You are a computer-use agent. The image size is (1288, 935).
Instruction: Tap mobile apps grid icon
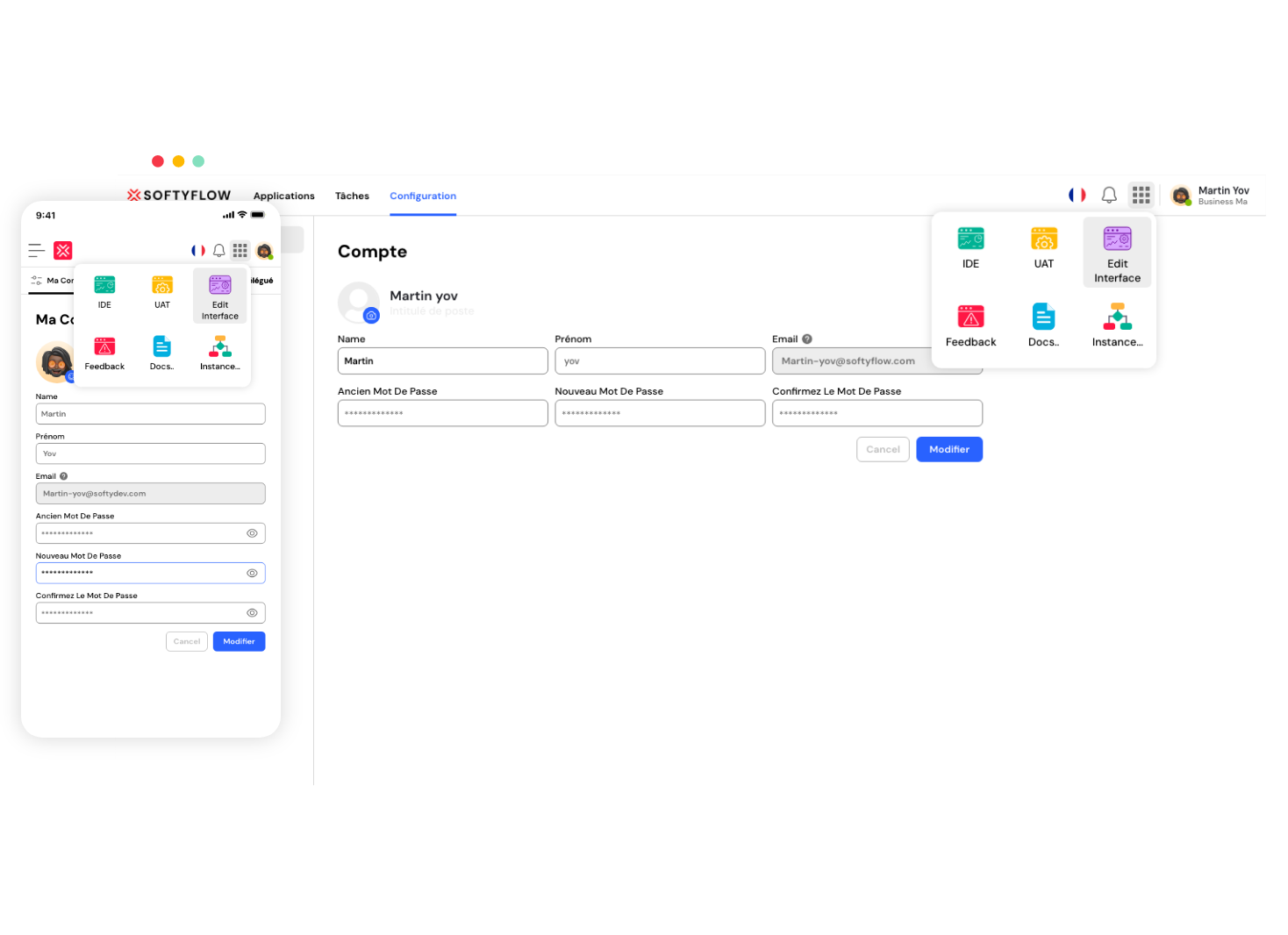point(240,251)
